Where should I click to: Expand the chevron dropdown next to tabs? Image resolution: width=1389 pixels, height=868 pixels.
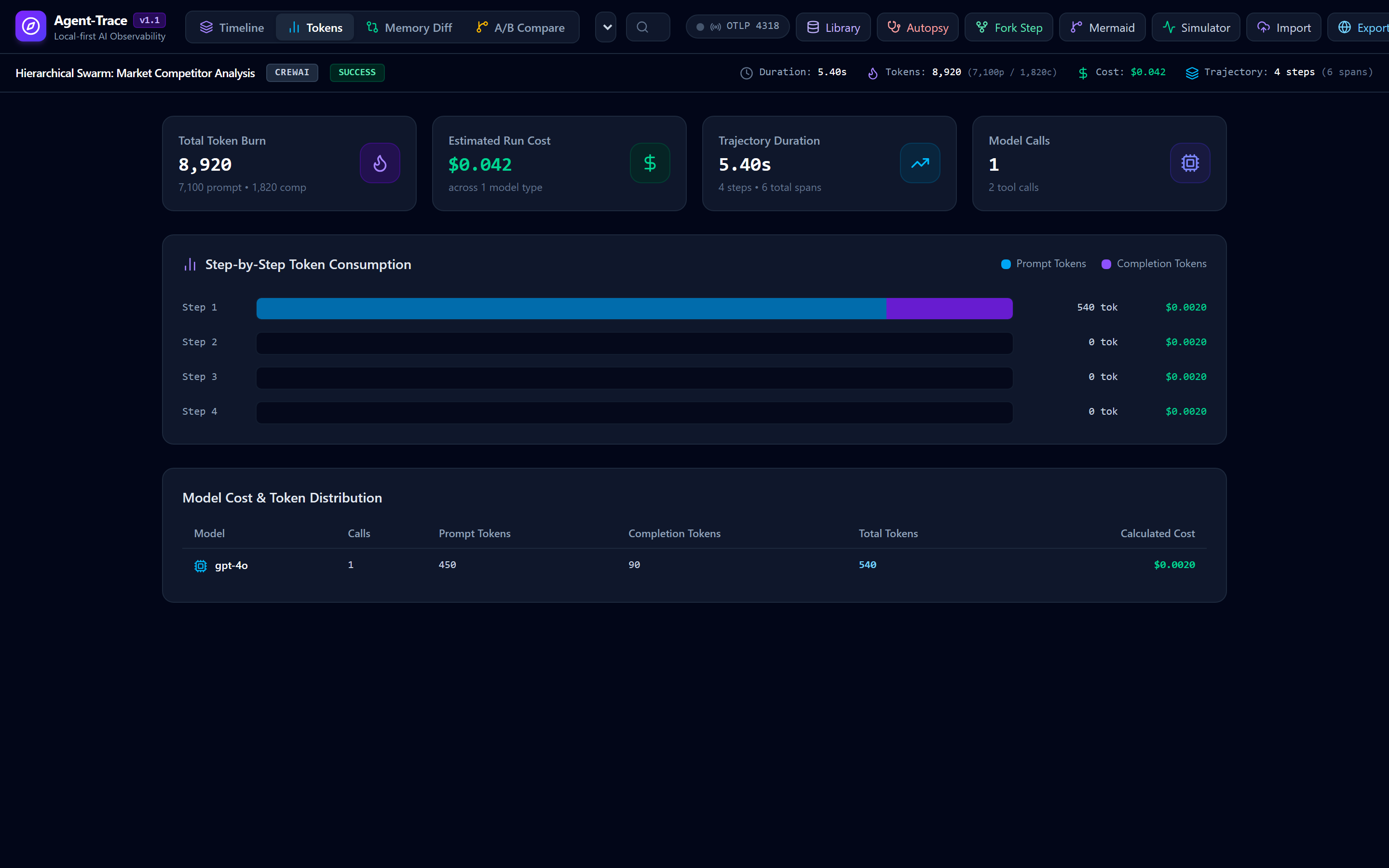click(x=606, y=27)
